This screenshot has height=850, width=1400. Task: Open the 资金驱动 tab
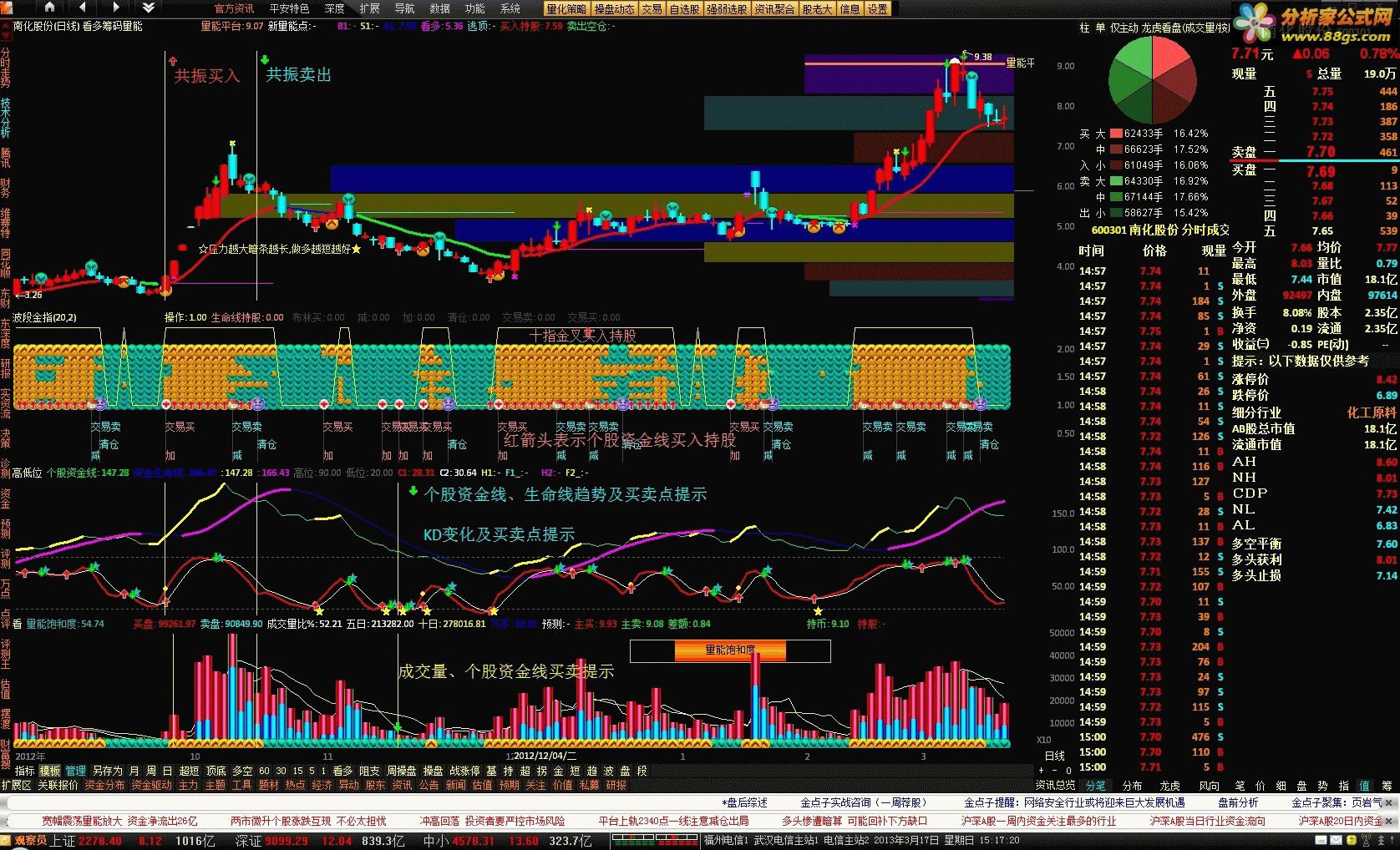click(x=151, y=785)
